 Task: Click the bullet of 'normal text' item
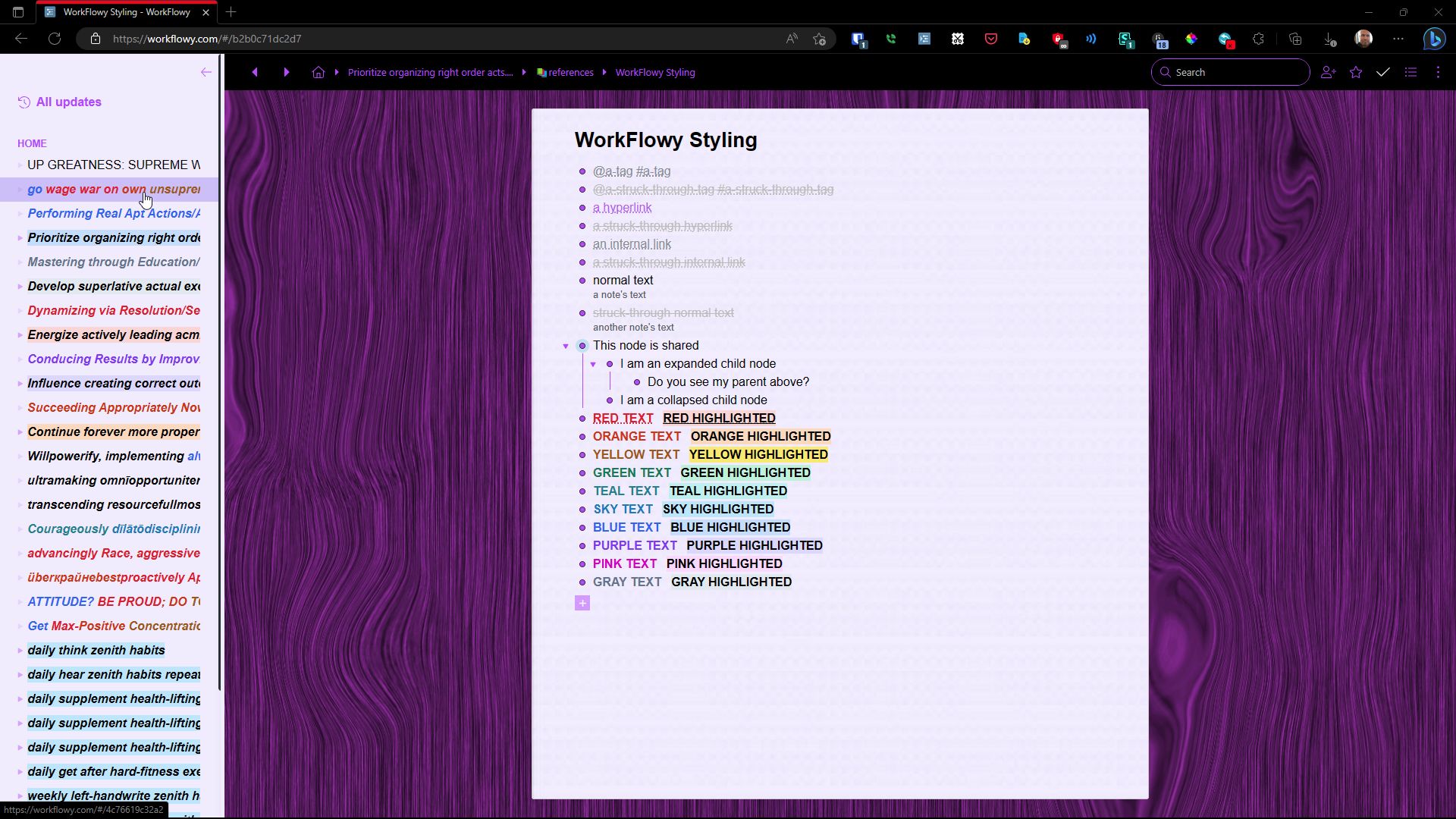click(582, 281)
